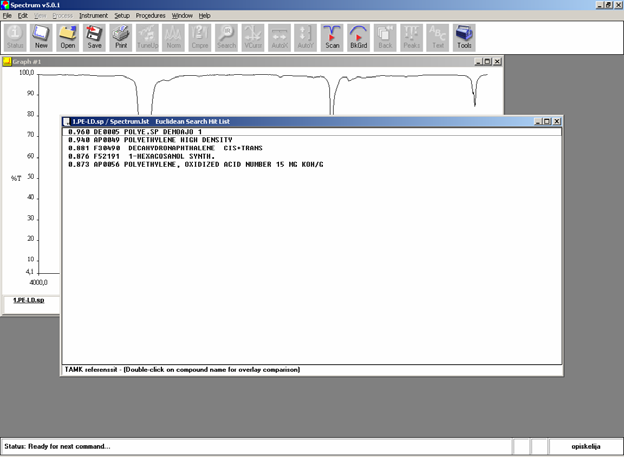Click the opiskelija user status field

tap(585, 447)
